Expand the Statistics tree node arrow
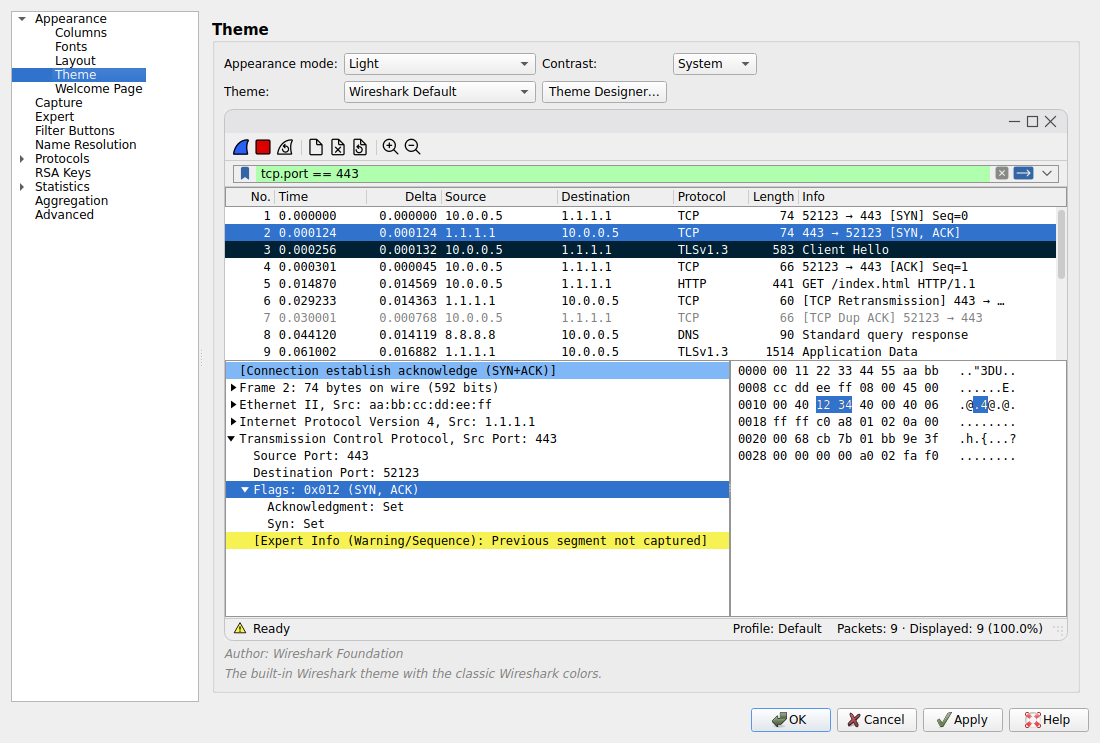The width and height of the screenshot is (1100, 743). 22,187
